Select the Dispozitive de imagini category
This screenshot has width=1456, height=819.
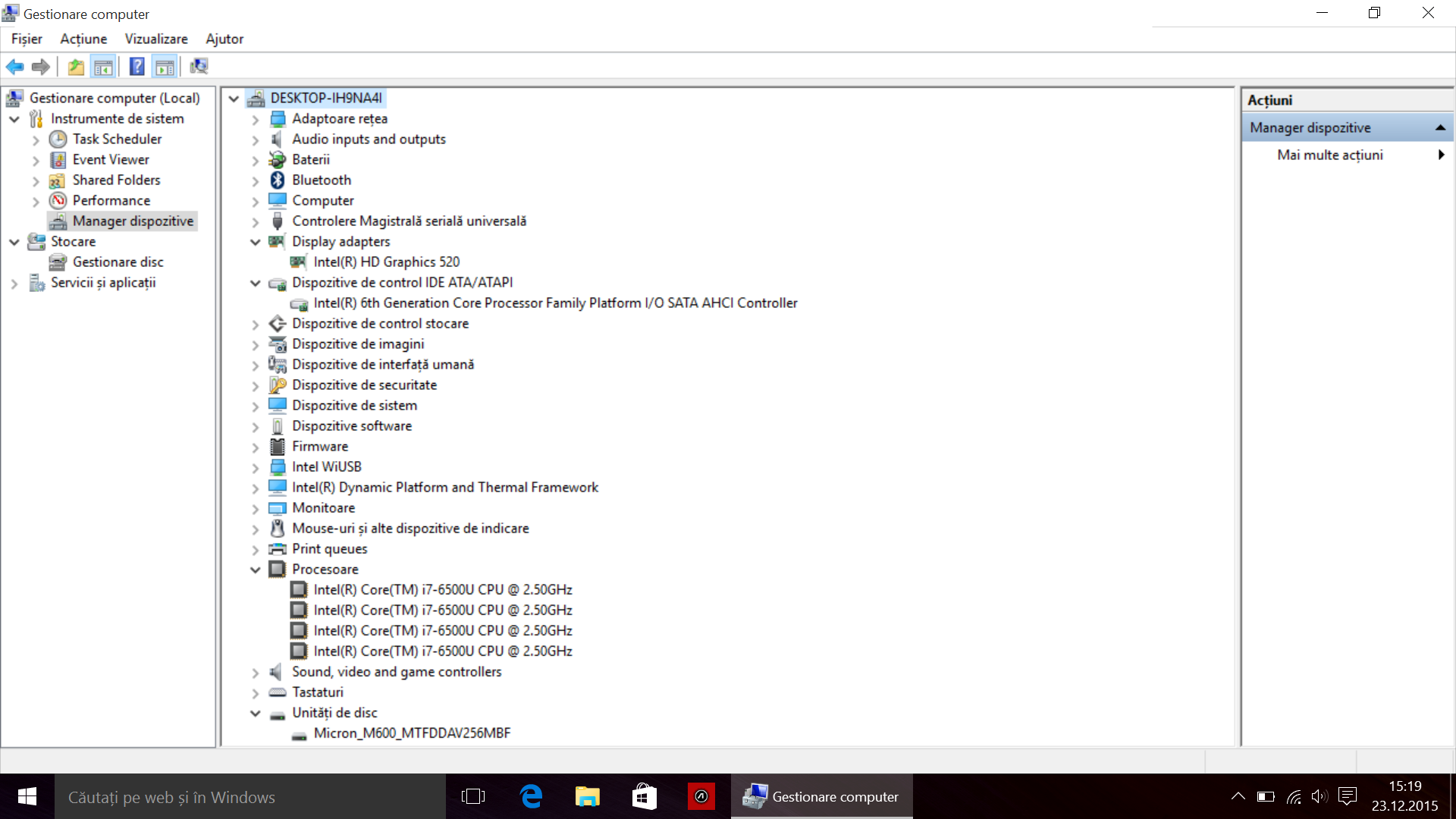358,344
